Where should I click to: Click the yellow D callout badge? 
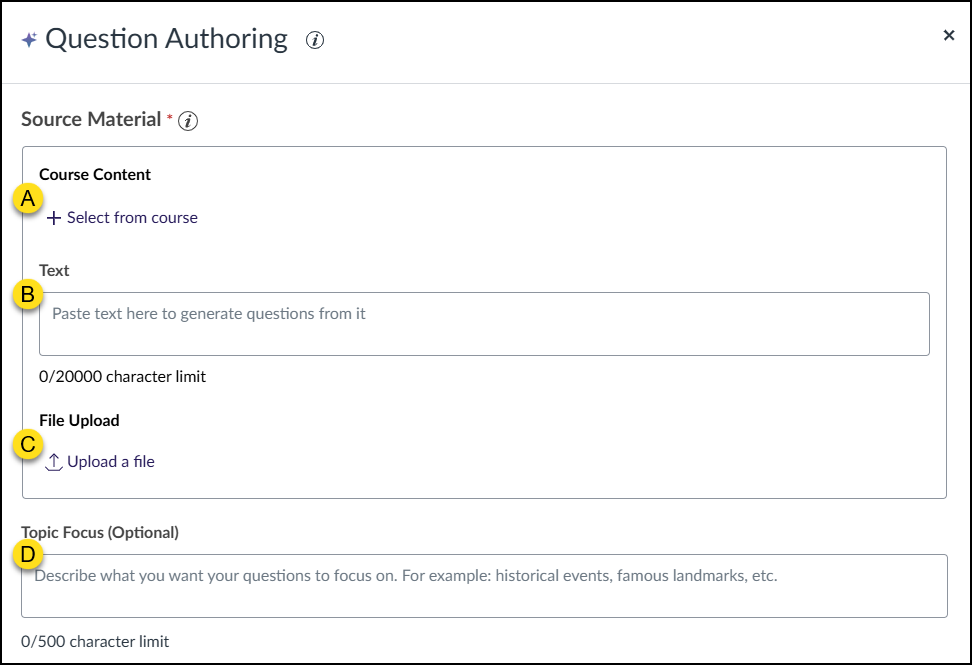click(x=30, y=552)
